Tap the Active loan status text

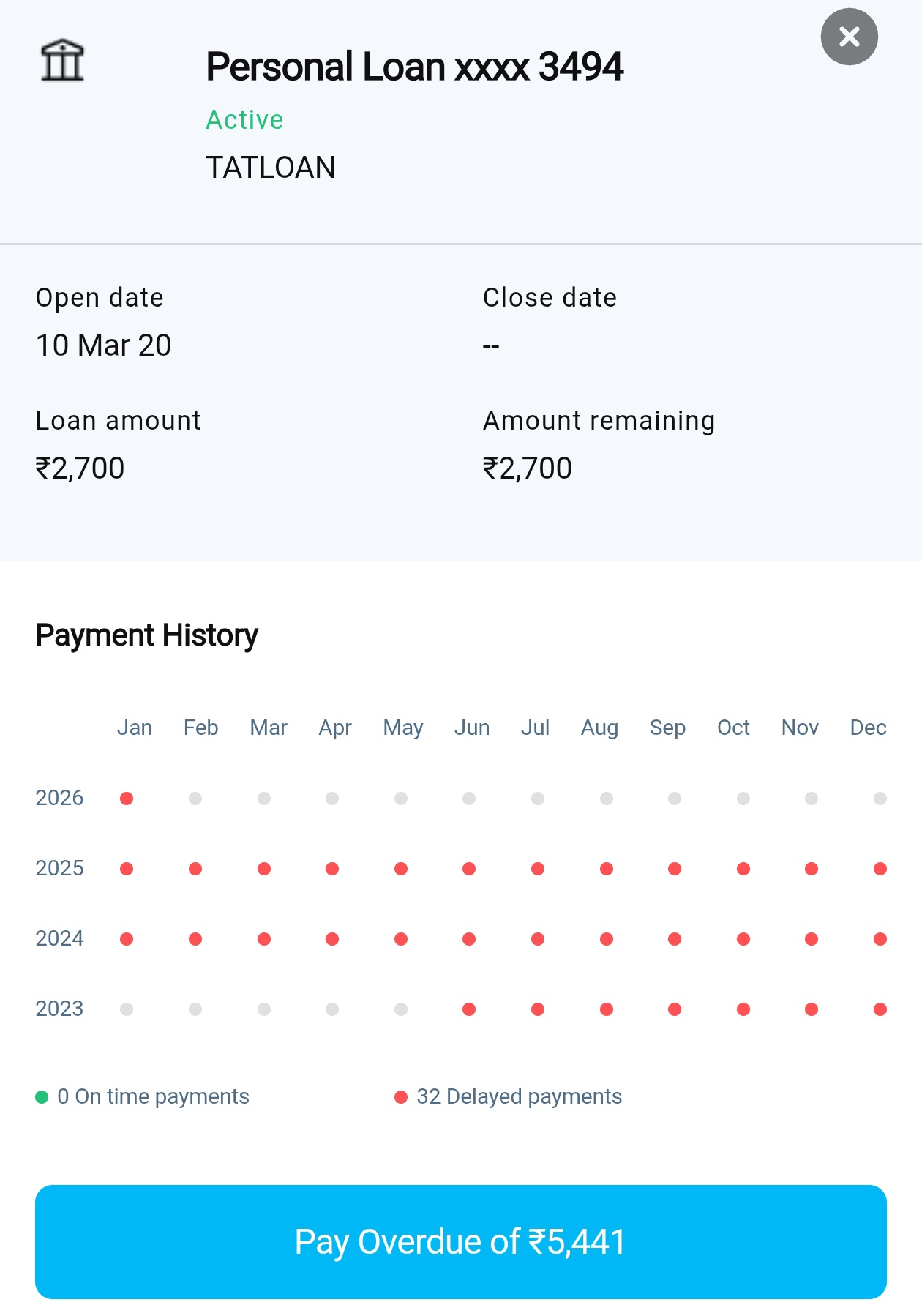244,119
